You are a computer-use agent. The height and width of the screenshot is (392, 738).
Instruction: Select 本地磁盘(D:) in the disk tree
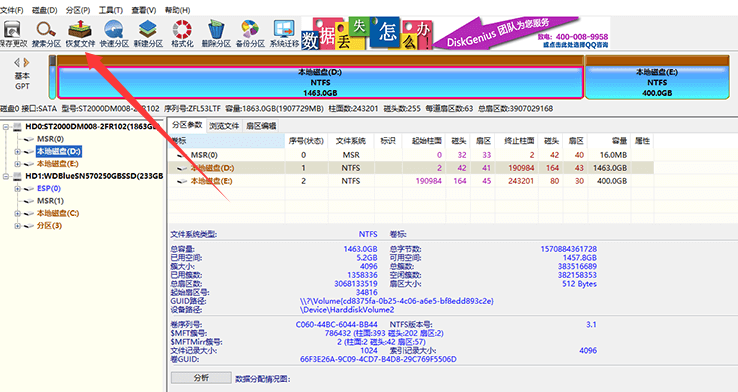59,152
